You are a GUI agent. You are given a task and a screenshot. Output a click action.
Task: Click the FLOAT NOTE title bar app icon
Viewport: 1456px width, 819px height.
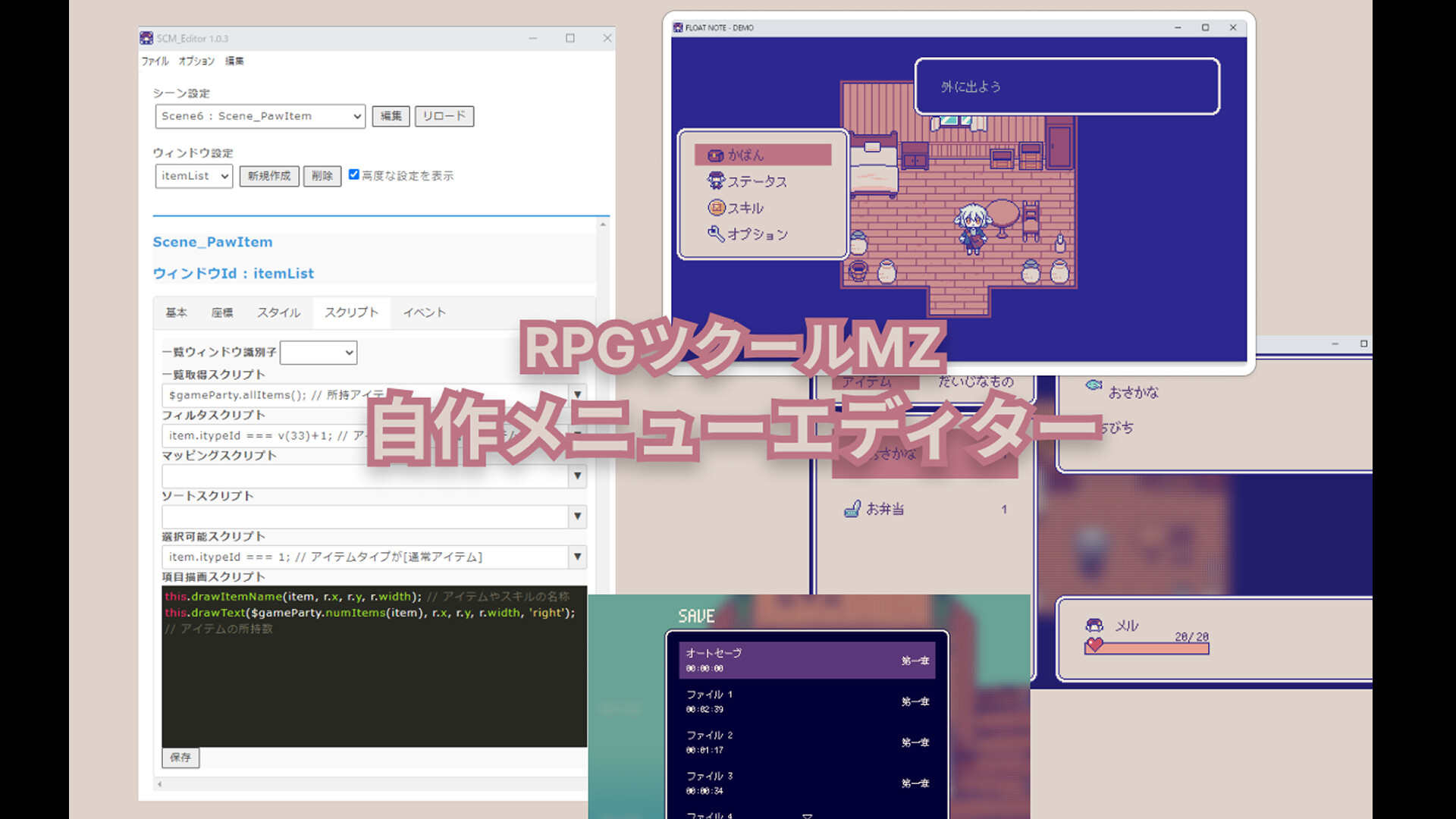coord(677,27)
